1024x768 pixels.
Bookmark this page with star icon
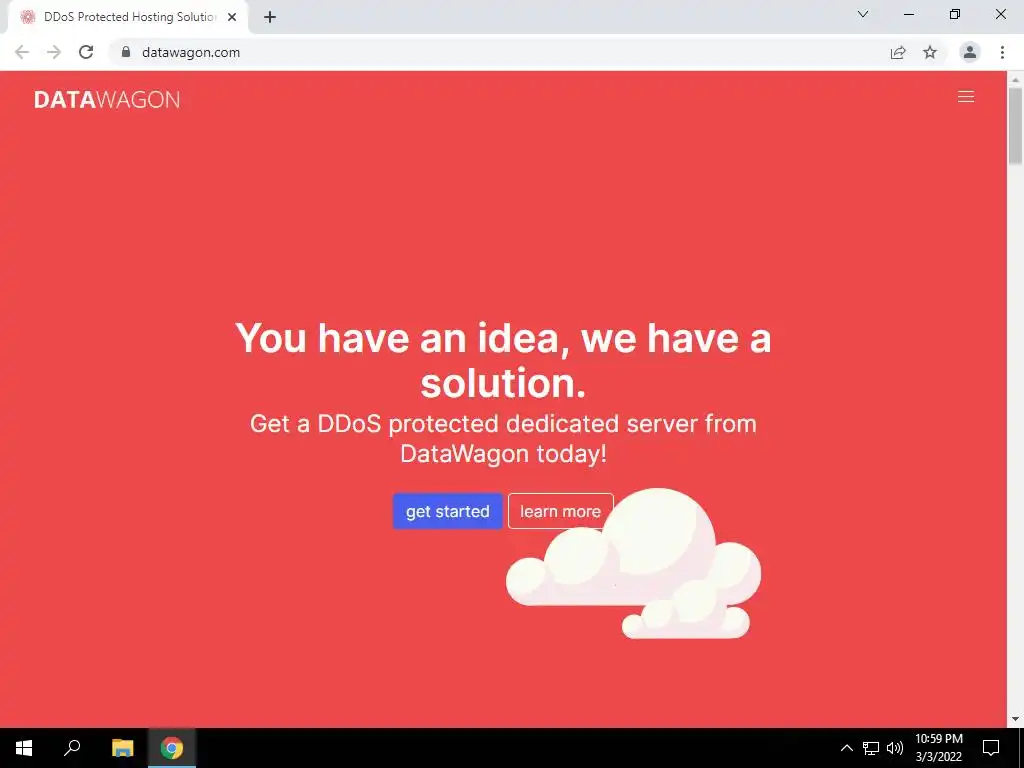click(930, 52)
